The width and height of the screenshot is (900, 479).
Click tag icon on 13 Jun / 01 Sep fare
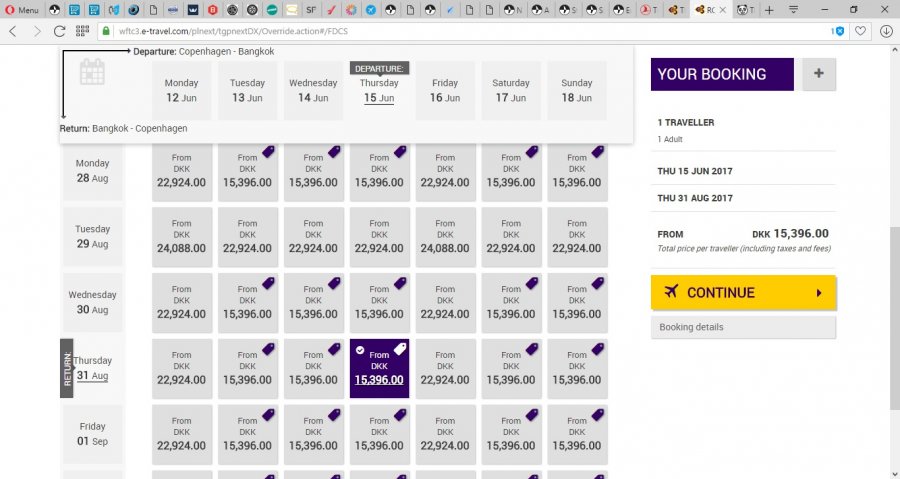[268, 415]
